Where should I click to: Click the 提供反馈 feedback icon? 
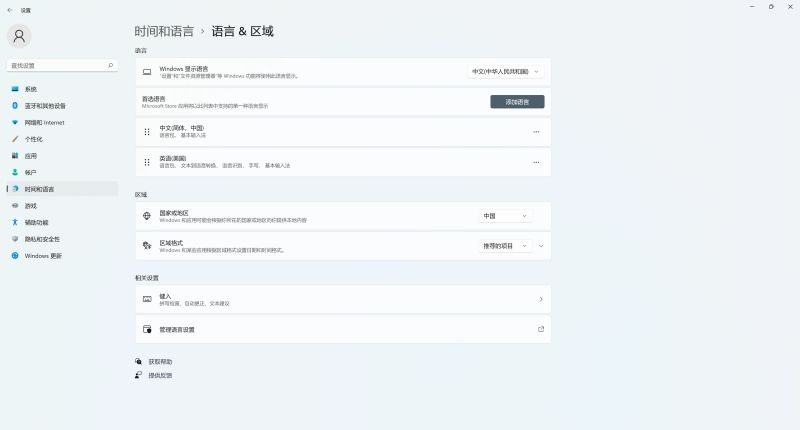[138, 375]
